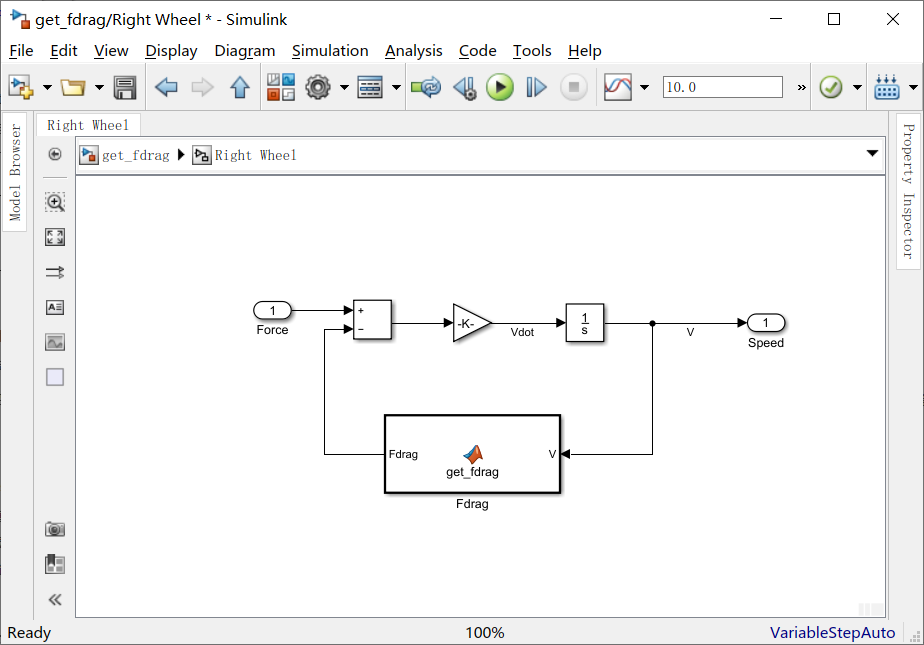Open the Help menu
Screen dimensions: 924x645
coord(585,51)
